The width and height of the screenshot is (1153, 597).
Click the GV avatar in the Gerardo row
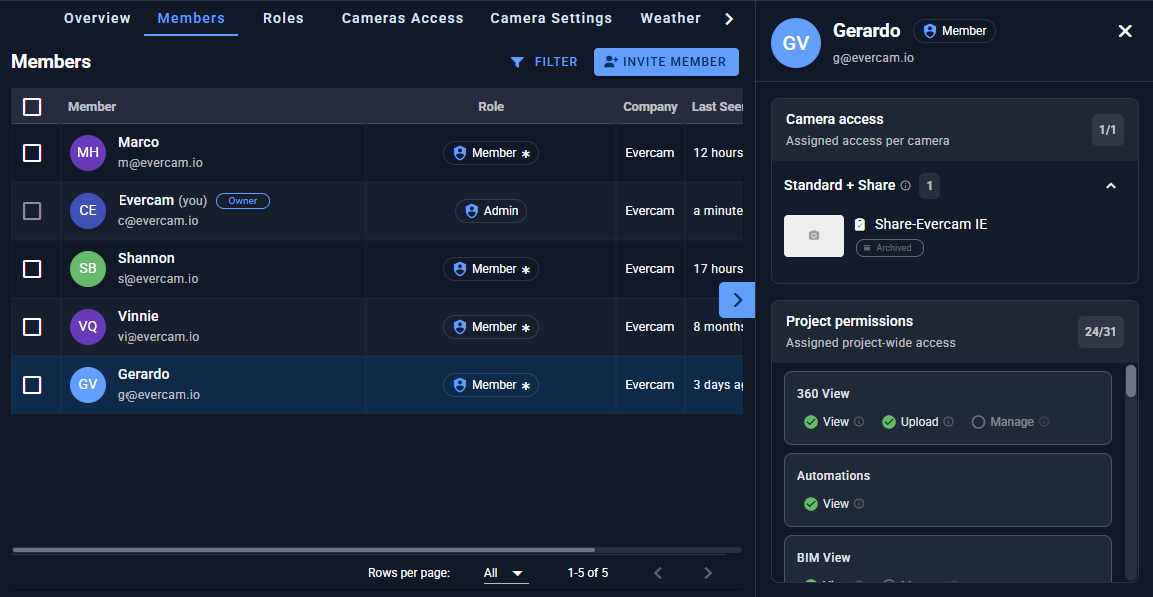point(88,385)
